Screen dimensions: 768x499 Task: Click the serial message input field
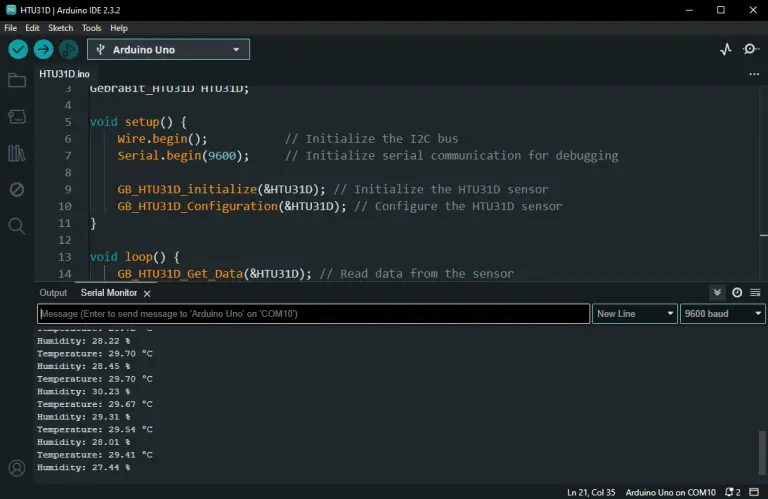[313, 314]
